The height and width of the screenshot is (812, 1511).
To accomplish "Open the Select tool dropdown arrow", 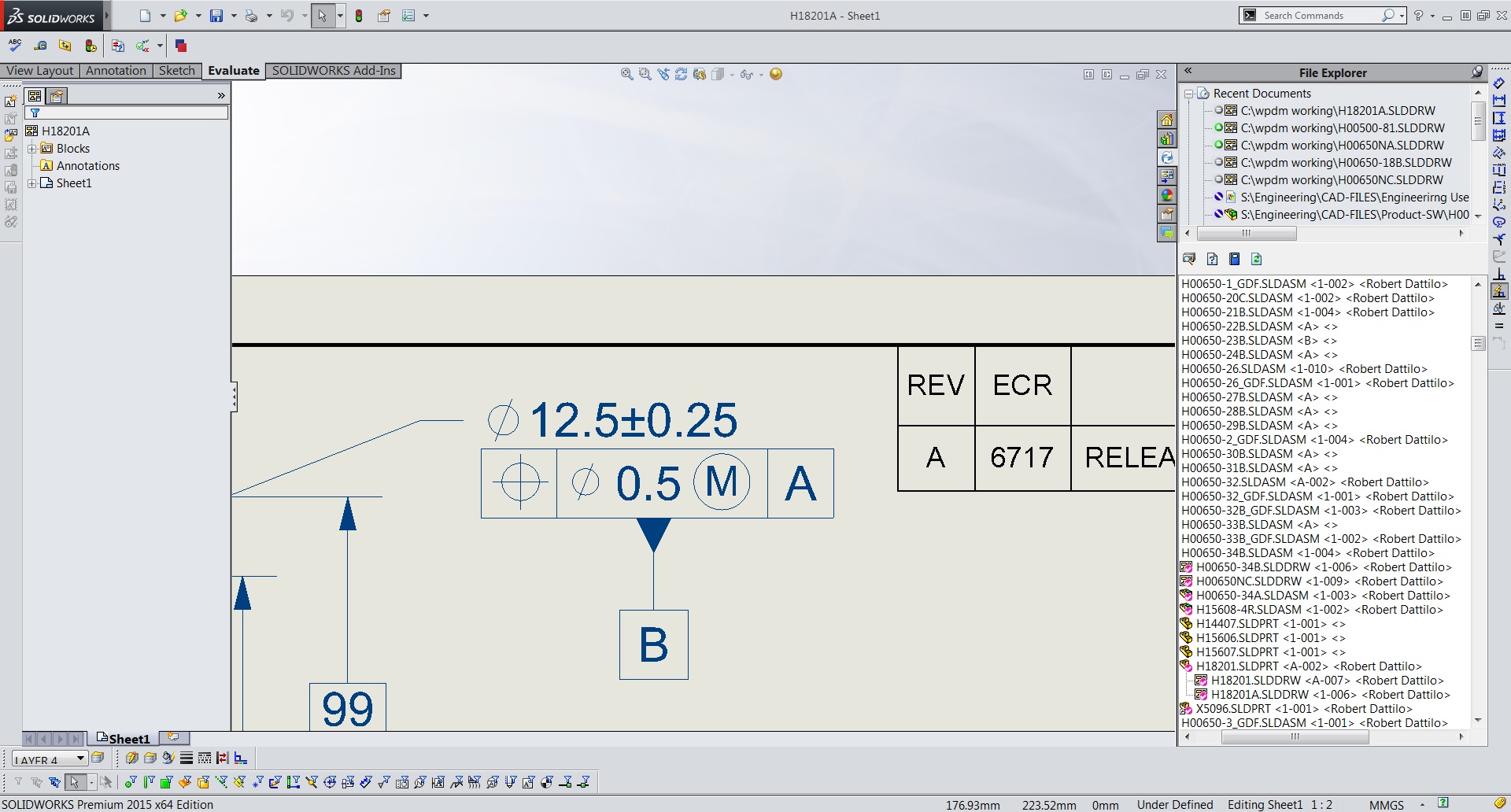I will click(x=340, y=16).
